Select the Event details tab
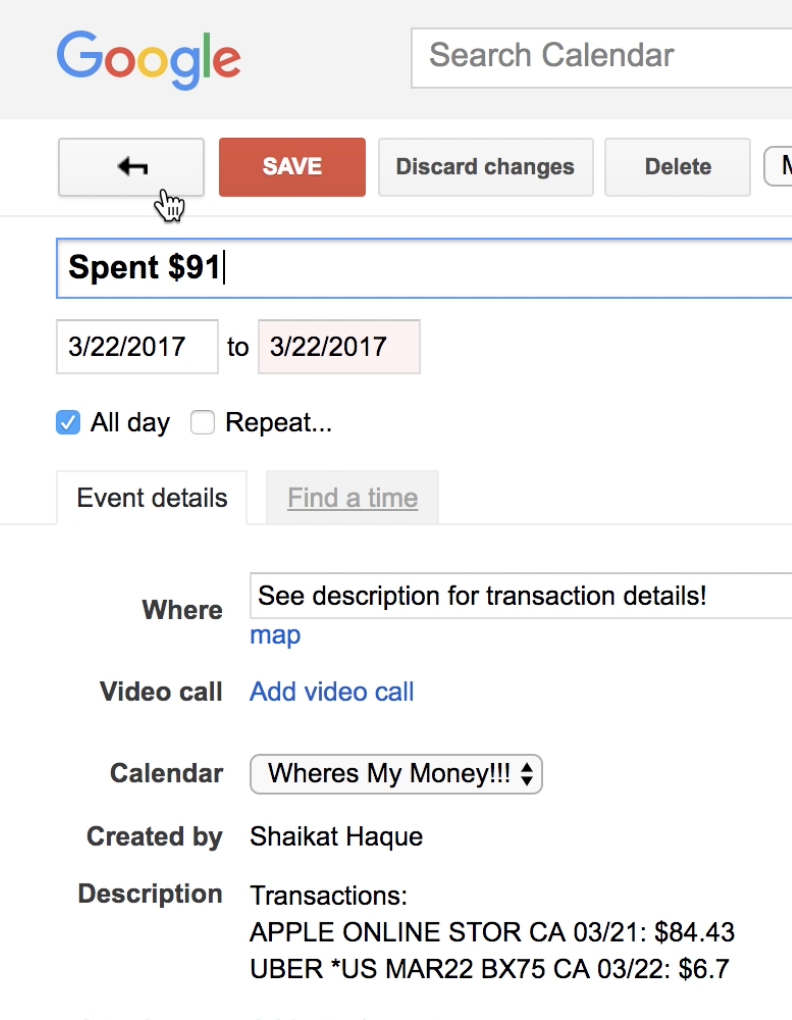The image size is (792, 1020). [152, 498]
